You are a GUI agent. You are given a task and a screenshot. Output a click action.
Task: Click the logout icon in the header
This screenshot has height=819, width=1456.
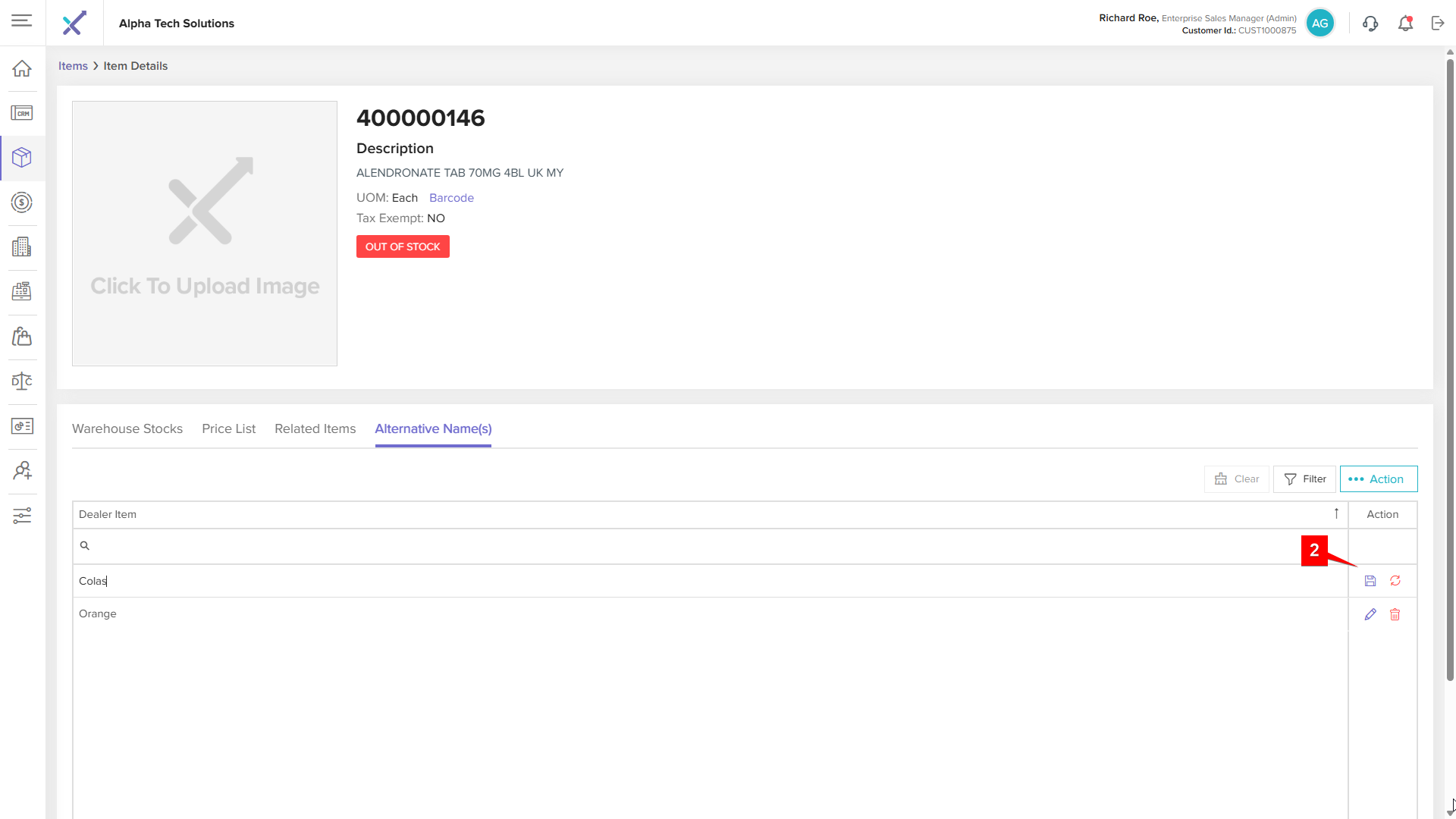coord(1438,24)
